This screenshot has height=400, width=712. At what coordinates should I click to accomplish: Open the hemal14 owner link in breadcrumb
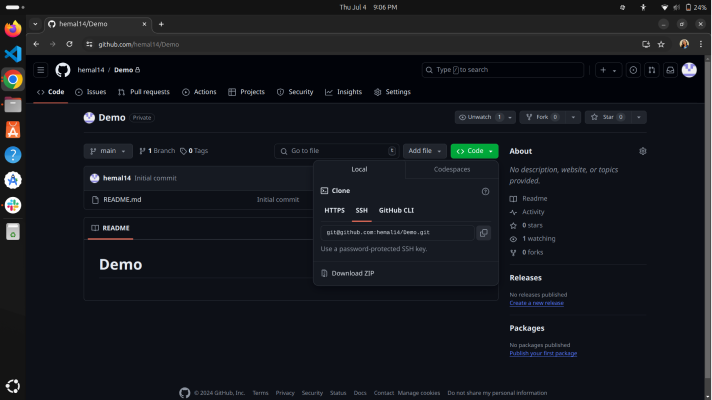click(x=91, y=70)
